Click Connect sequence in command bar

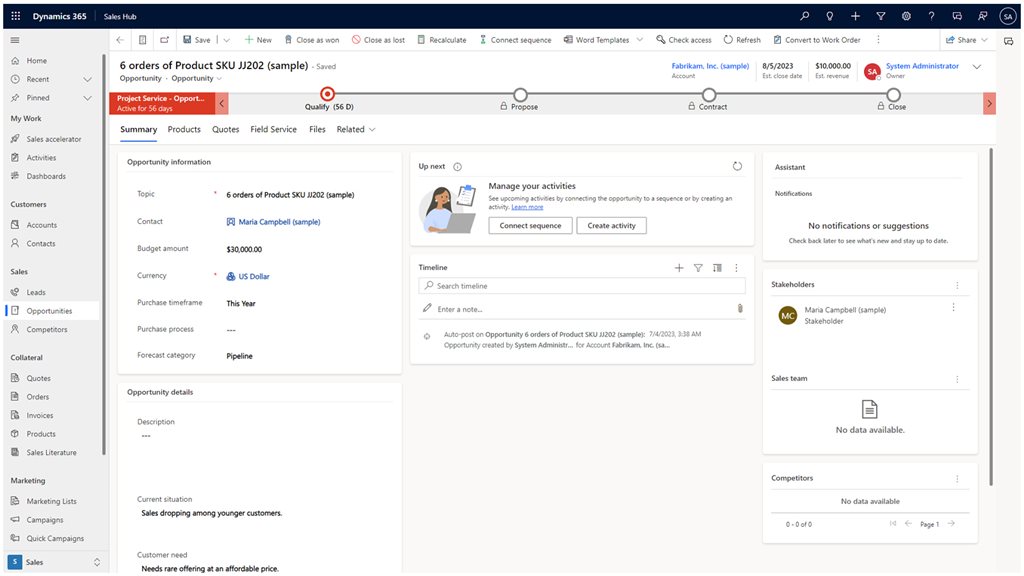pyautogui.click(x=515, y=40)
